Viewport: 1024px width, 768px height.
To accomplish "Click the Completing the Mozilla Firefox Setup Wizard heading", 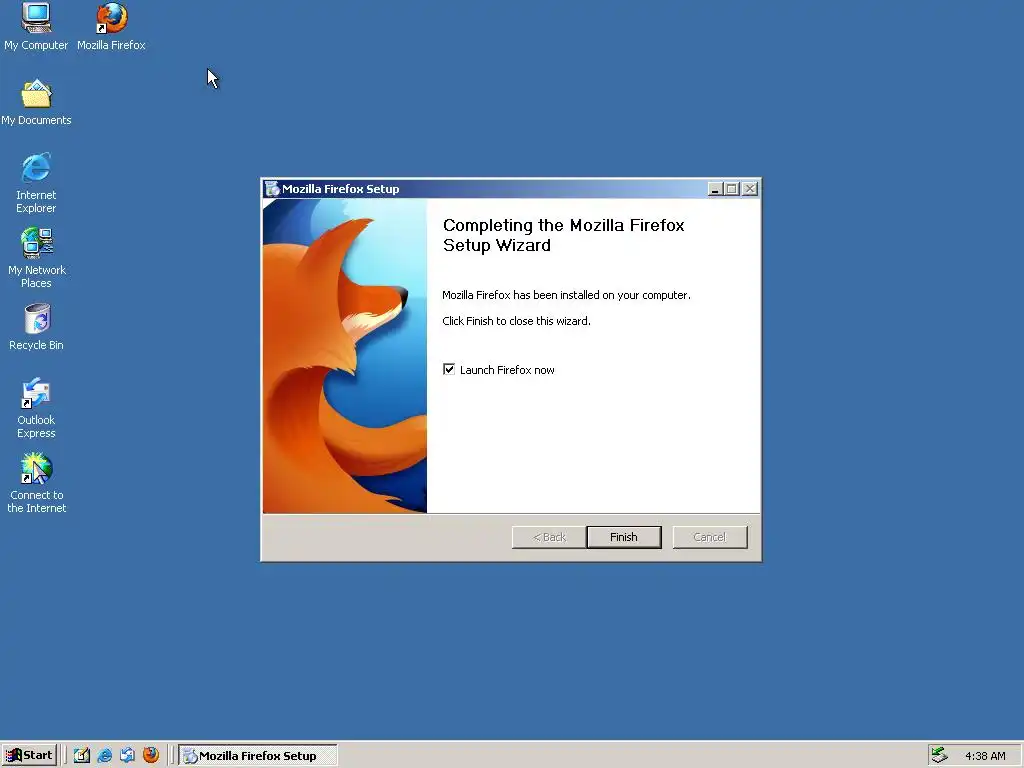I will 564,235.
